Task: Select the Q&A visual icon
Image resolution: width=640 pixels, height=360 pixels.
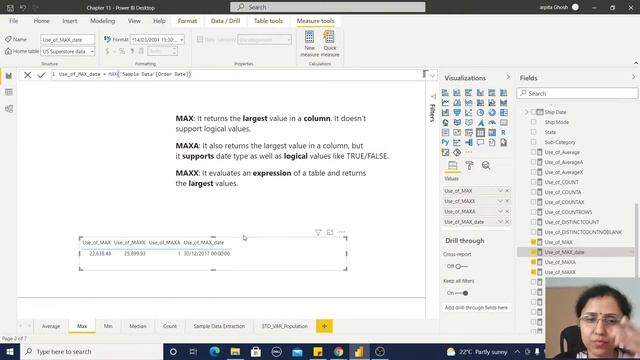Action: [x=480, y=142]
